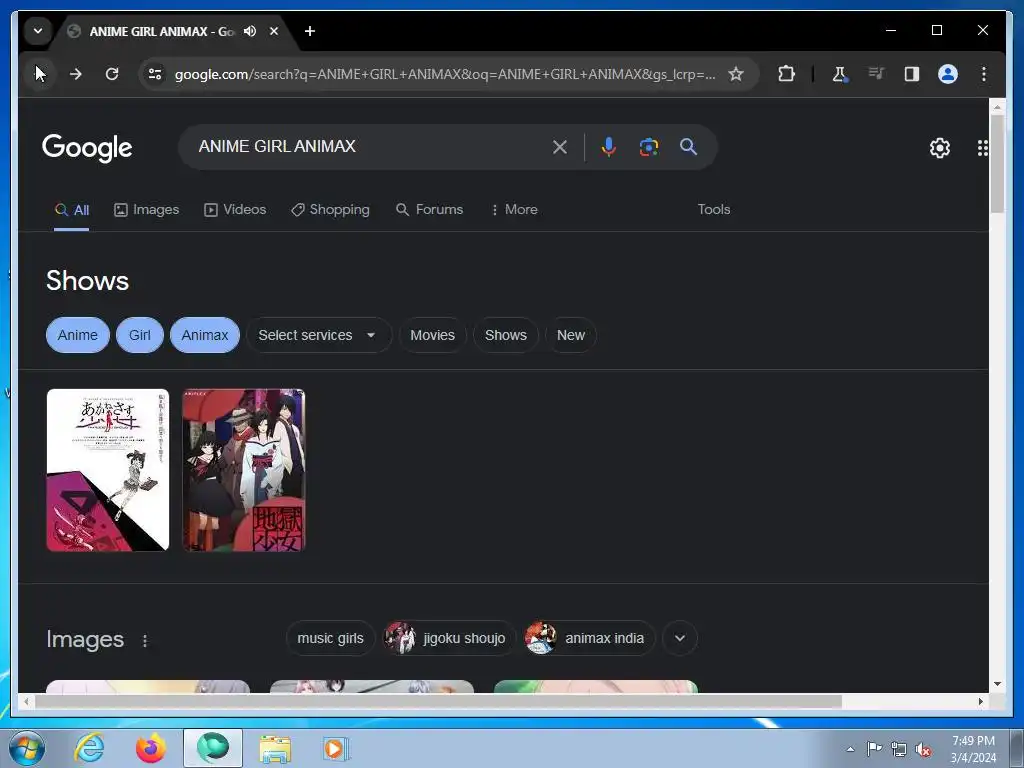Toggle the Movies filter chip
The image size is (1024, 768).
coord(432,335)
